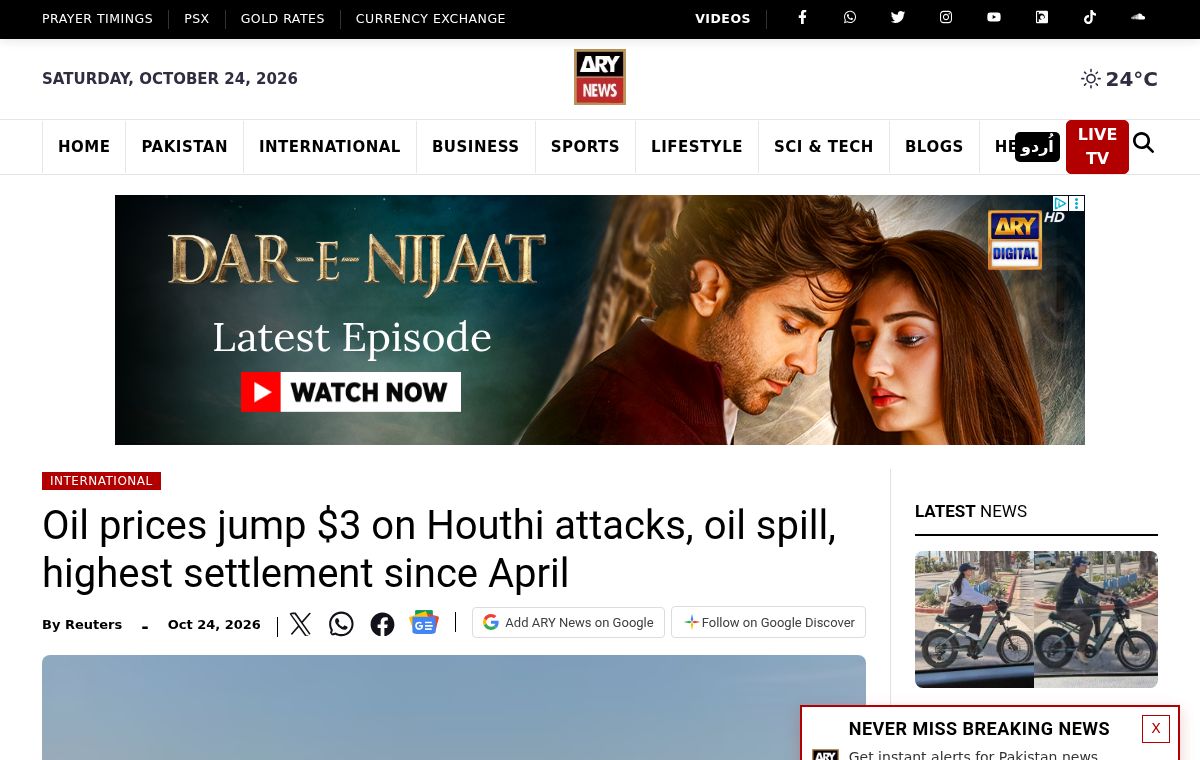Screen dimensions: 1200x760
Task: Open the Google News share icon
Action: 424,623
